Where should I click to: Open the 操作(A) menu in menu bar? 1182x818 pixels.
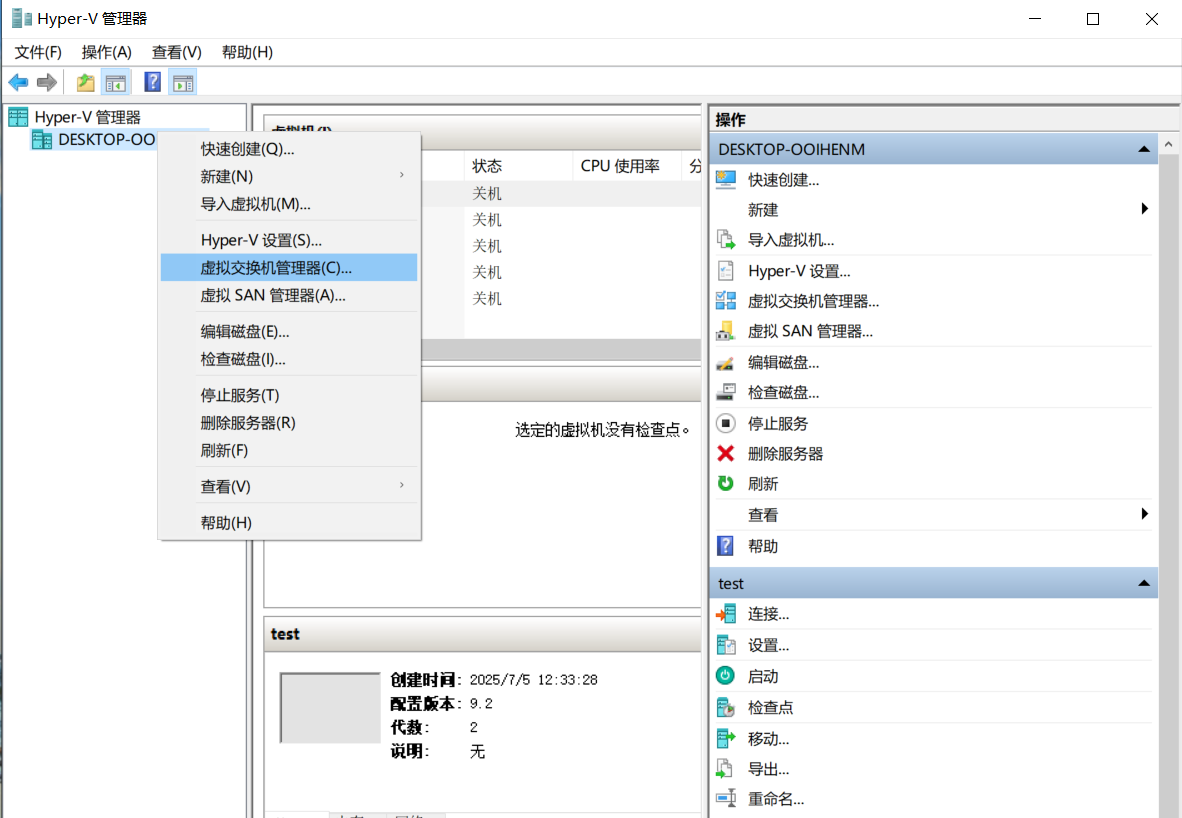106,52
